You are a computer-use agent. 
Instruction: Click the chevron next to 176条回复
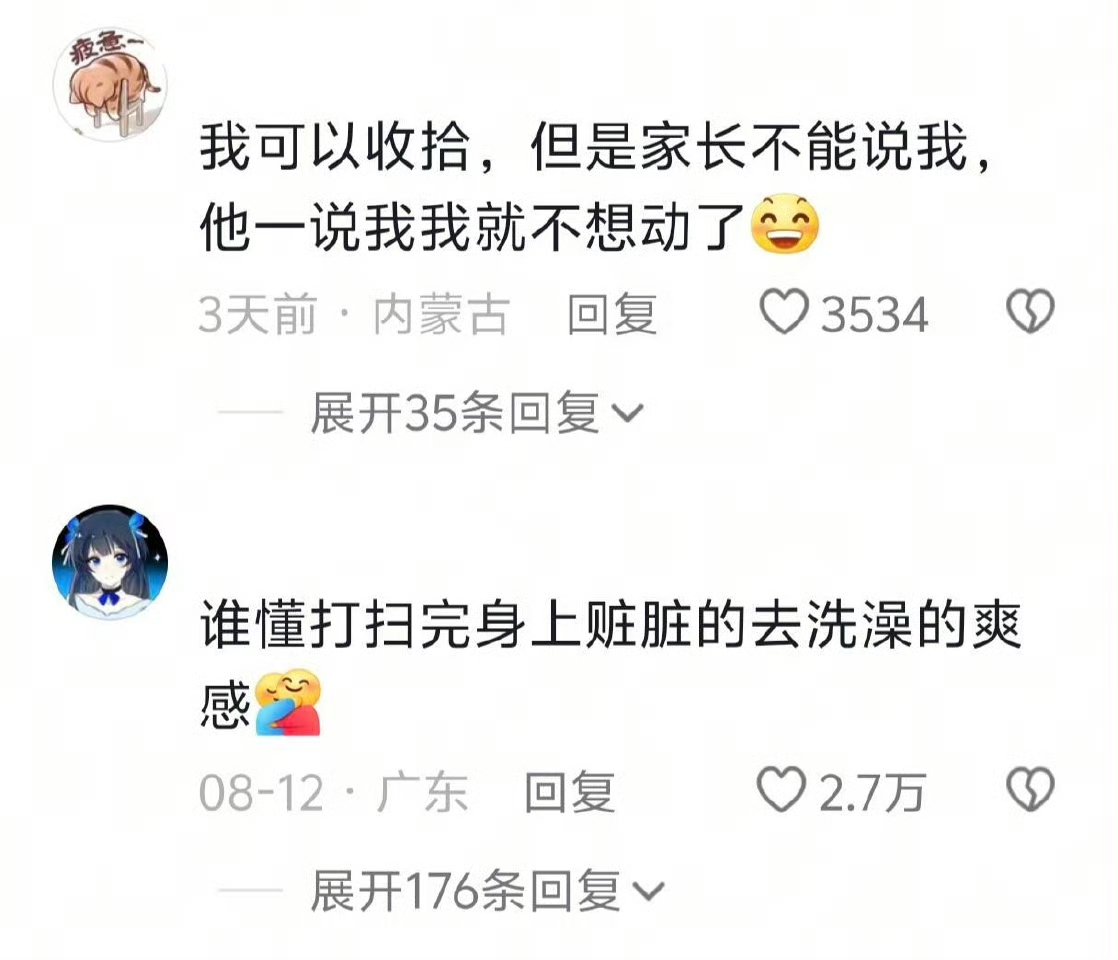[x=650, y=891]
